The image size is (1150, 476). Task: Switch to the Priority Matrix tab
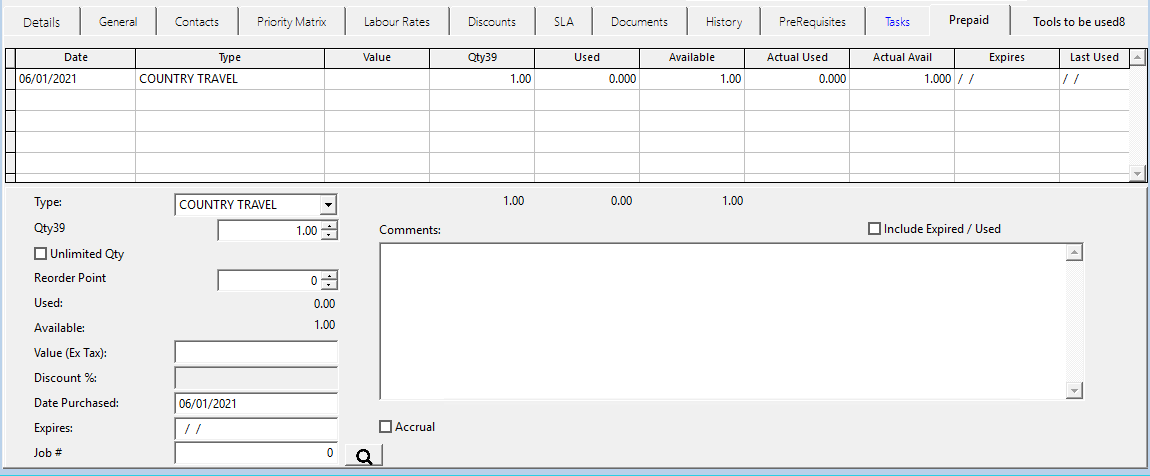tap(291, 22)
